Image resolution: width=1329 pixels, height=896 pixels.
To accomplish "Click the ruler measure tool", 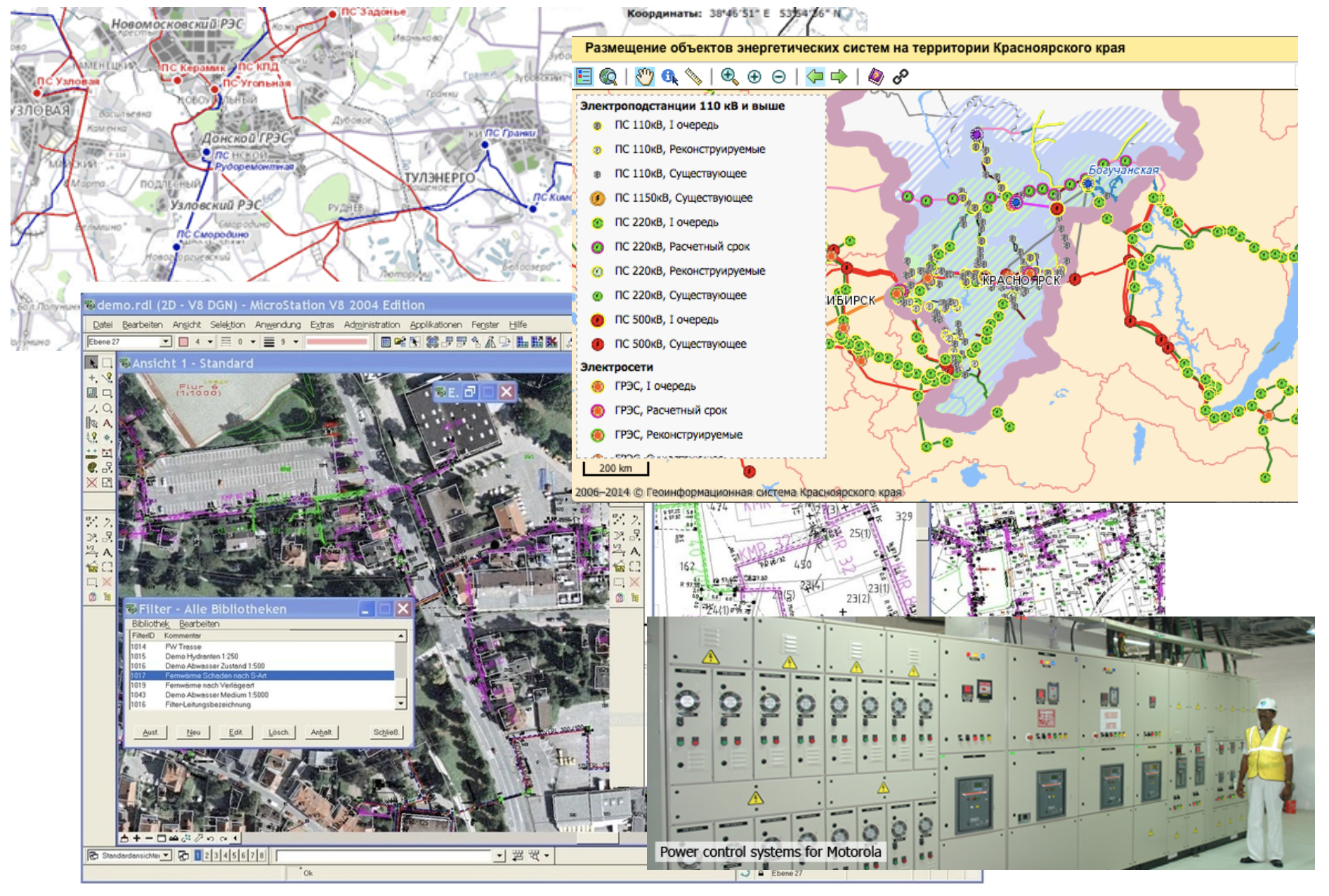I will coord(693,77).
